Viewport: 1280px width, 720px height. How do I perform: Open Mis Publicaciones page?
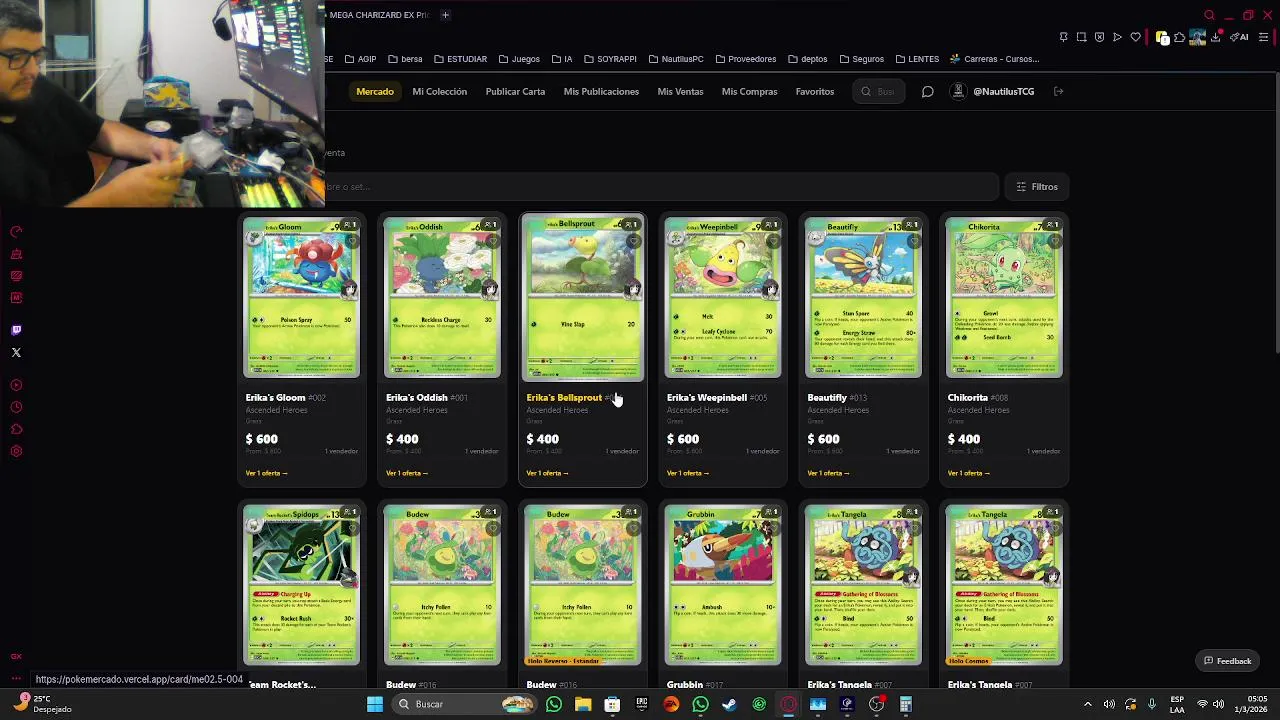click(x=601, y=92)
